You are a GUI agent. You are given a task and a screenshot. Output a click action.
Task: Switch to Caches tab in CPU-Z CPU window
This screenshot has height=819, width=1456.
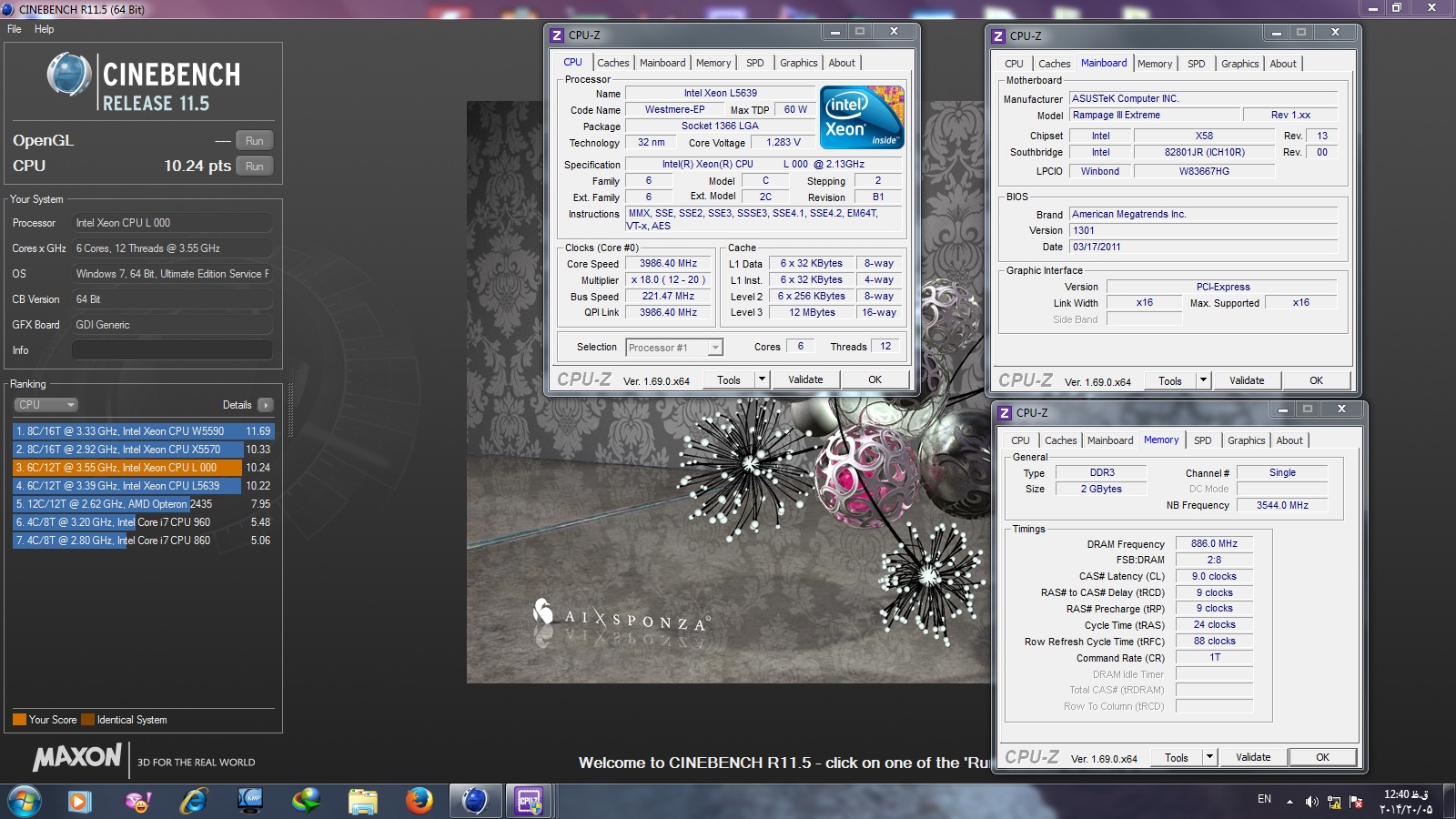[612, 63]
